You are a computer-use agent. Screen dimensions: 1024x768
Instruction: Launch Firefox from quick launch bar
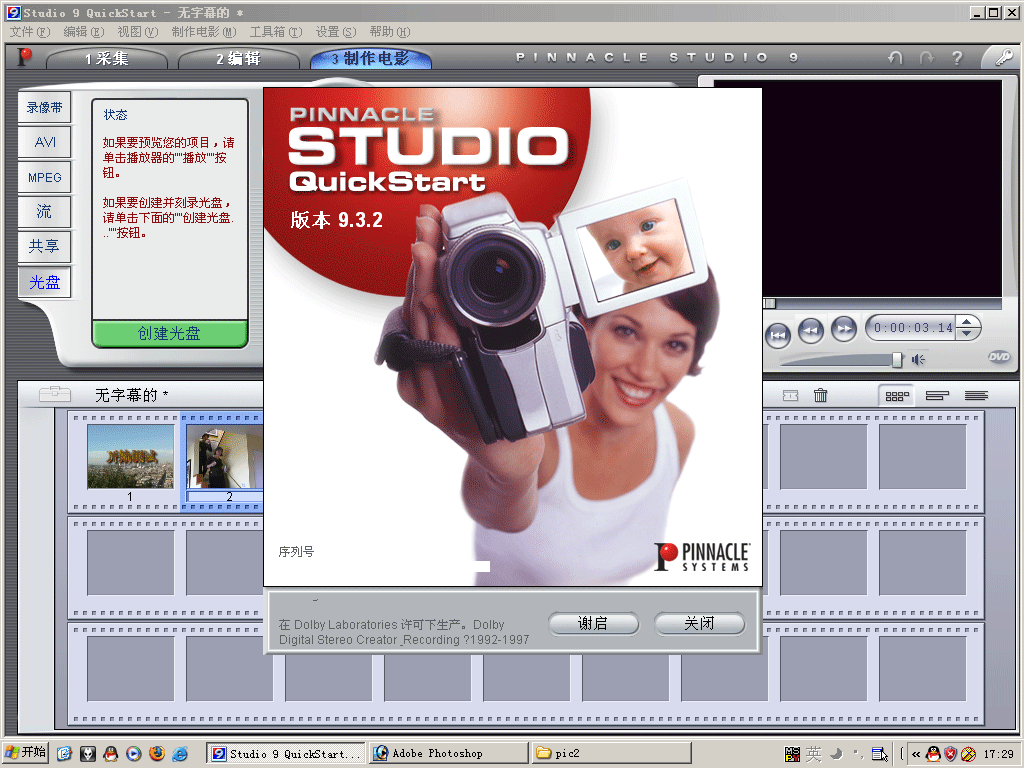point(157,754)
